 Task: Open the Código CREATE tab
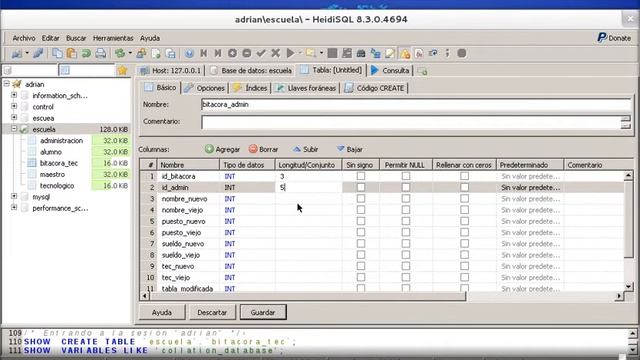point(374,88)
